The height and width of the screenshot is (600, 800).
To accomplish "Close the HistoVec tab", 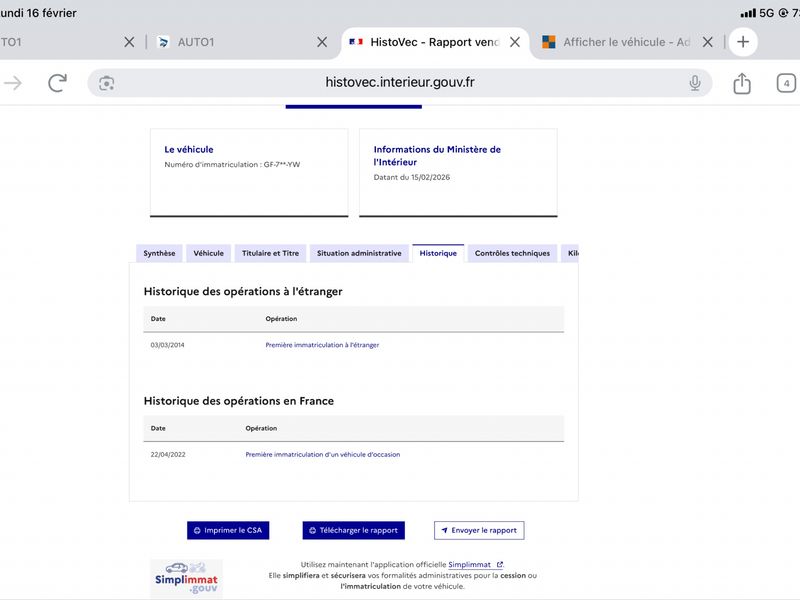I will click(515, 42).
